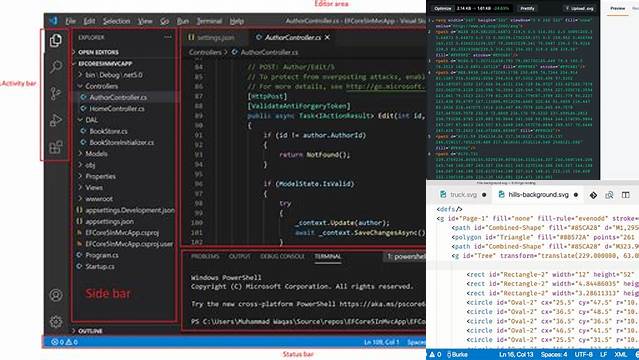Screen dimensions: 639x360
Task: Open the Extensions view
Action: 56,147
